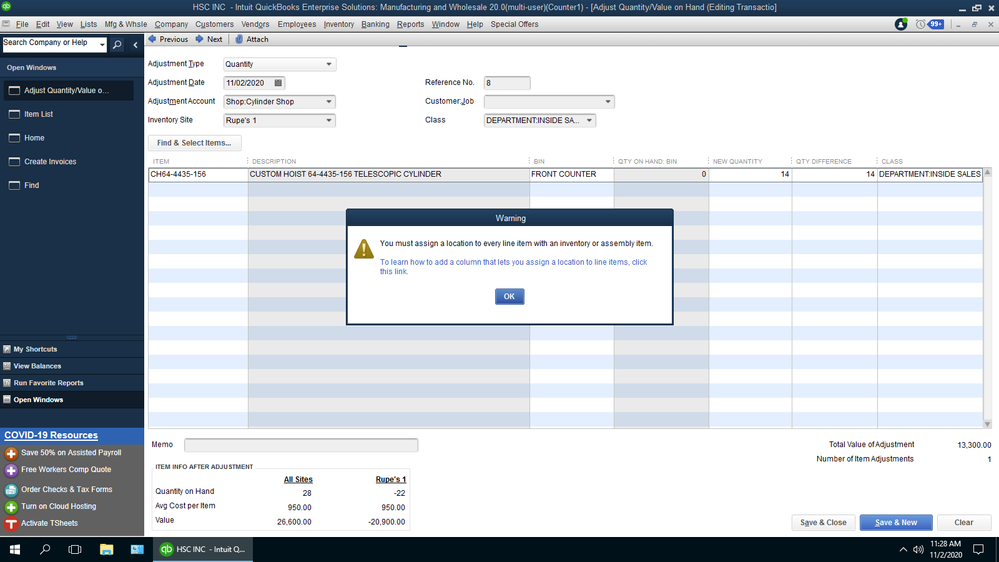Screen dimensions: 999x562
Task: Open the Windows Start menu
Action: (x=15, y=549)
